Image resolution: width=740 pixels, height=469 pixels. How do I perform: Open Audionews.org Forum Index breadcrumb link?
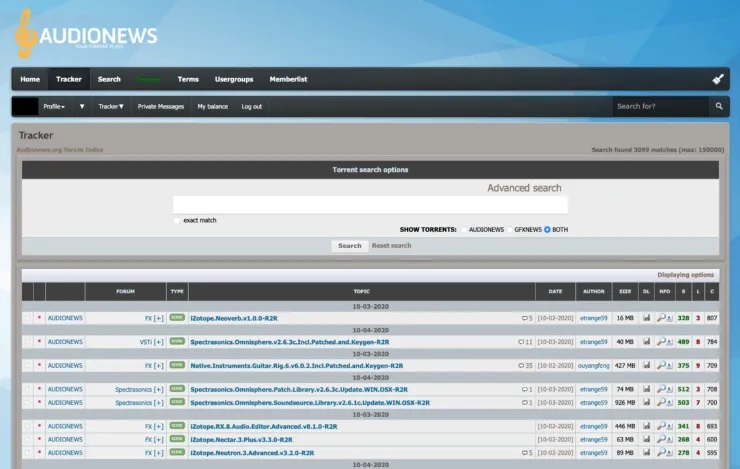60,150
